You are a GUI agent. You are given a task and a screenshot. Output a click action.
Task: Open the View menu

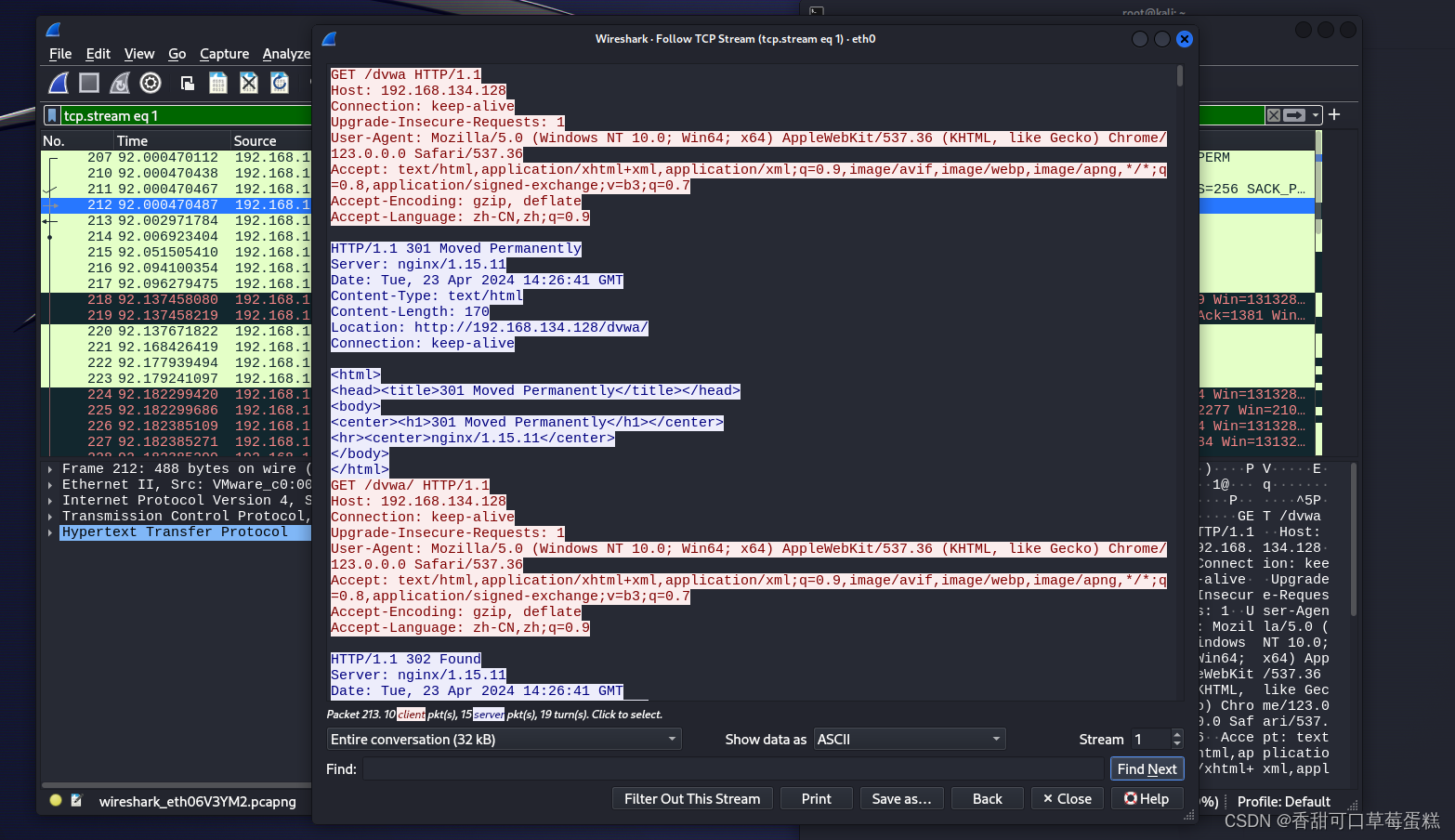[x=139, y=54]
